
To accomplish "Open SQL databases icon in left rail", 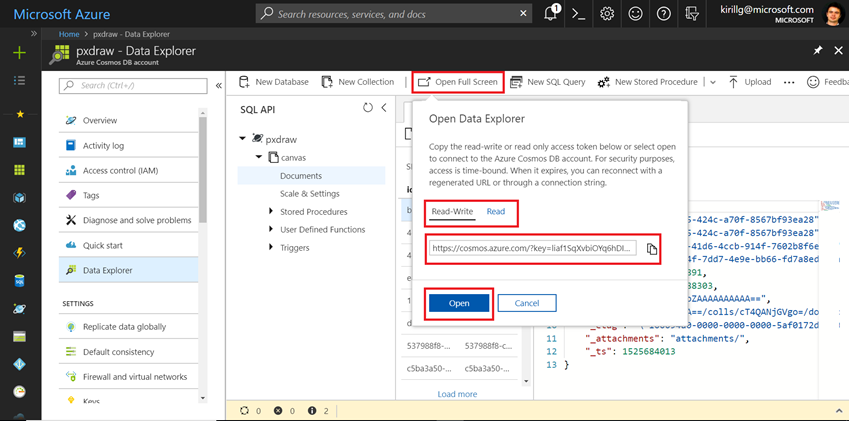I will tap(19, 281).
